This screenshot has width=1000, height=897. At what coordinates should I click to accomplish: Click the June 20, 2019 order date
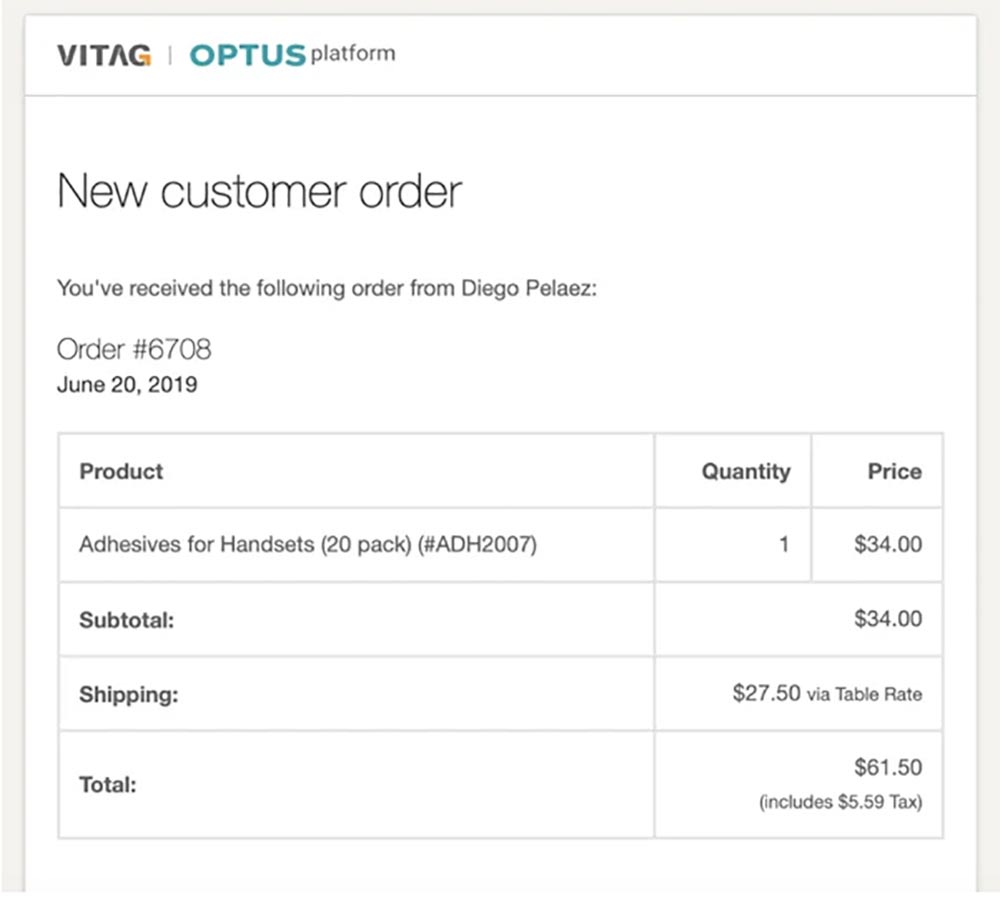pyautogui.click(x=127, y=384)
